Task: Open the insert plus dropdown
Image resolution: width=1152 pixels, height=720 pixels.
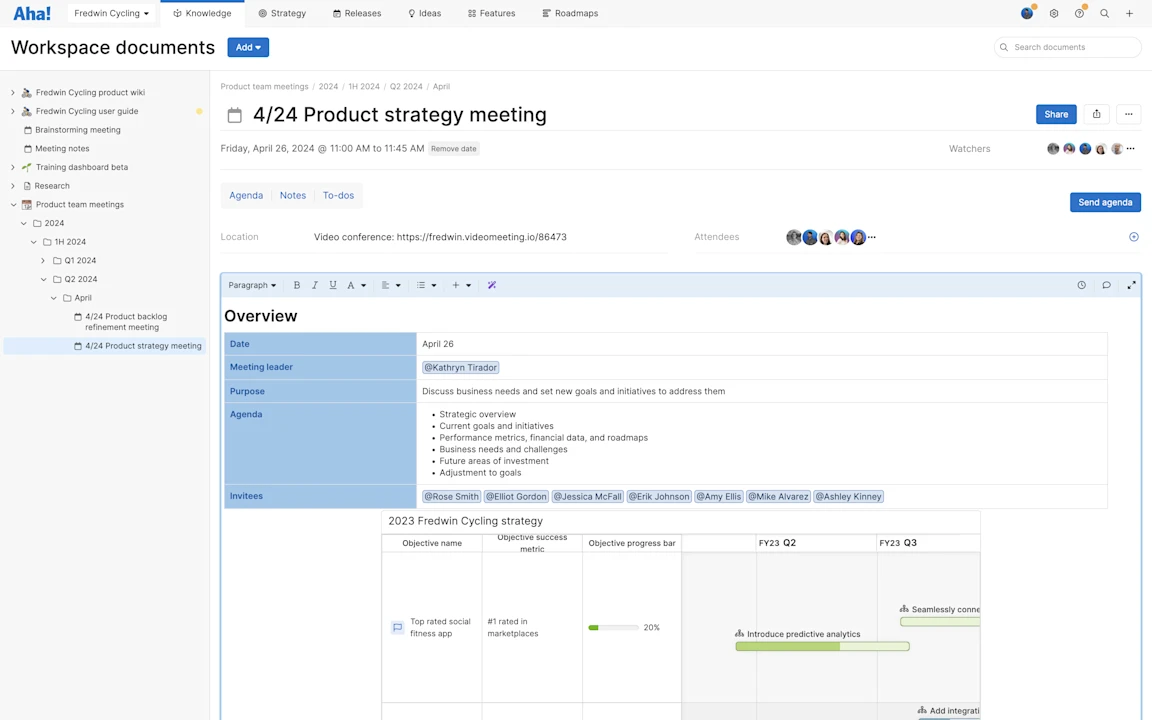Action: [x=461, y=285]
